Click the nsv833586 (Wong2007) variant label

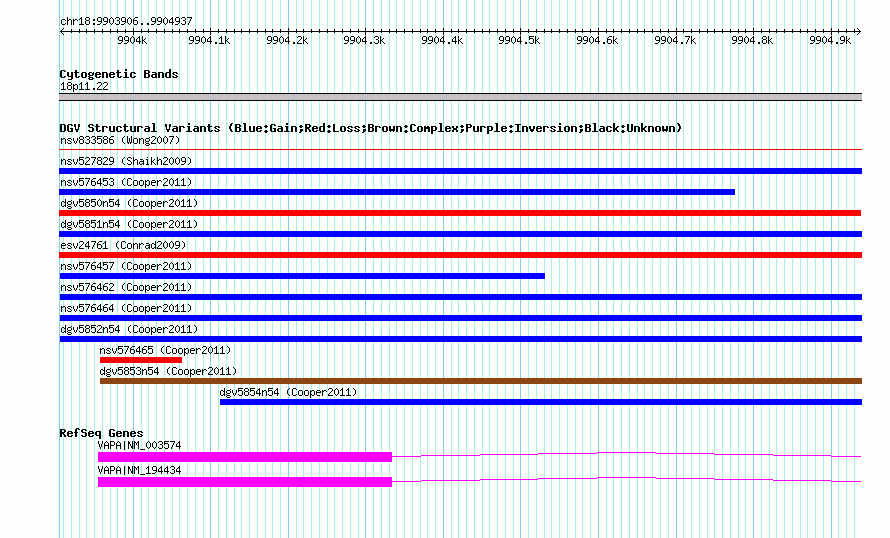(120, 140)
